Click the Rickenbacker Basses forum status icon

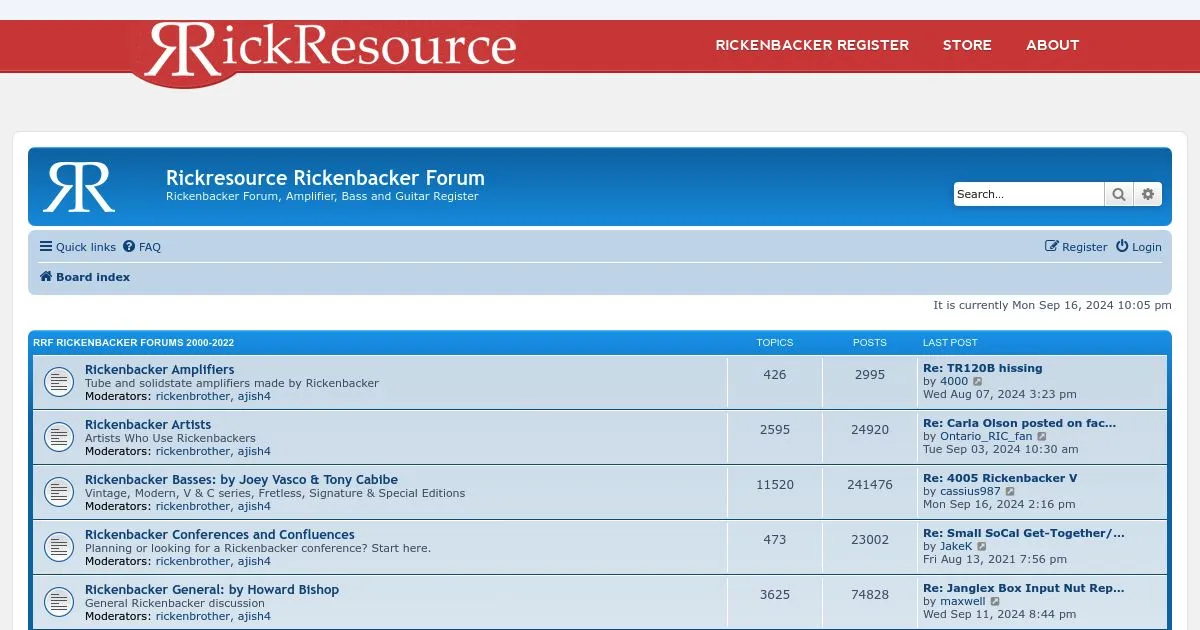59,492
